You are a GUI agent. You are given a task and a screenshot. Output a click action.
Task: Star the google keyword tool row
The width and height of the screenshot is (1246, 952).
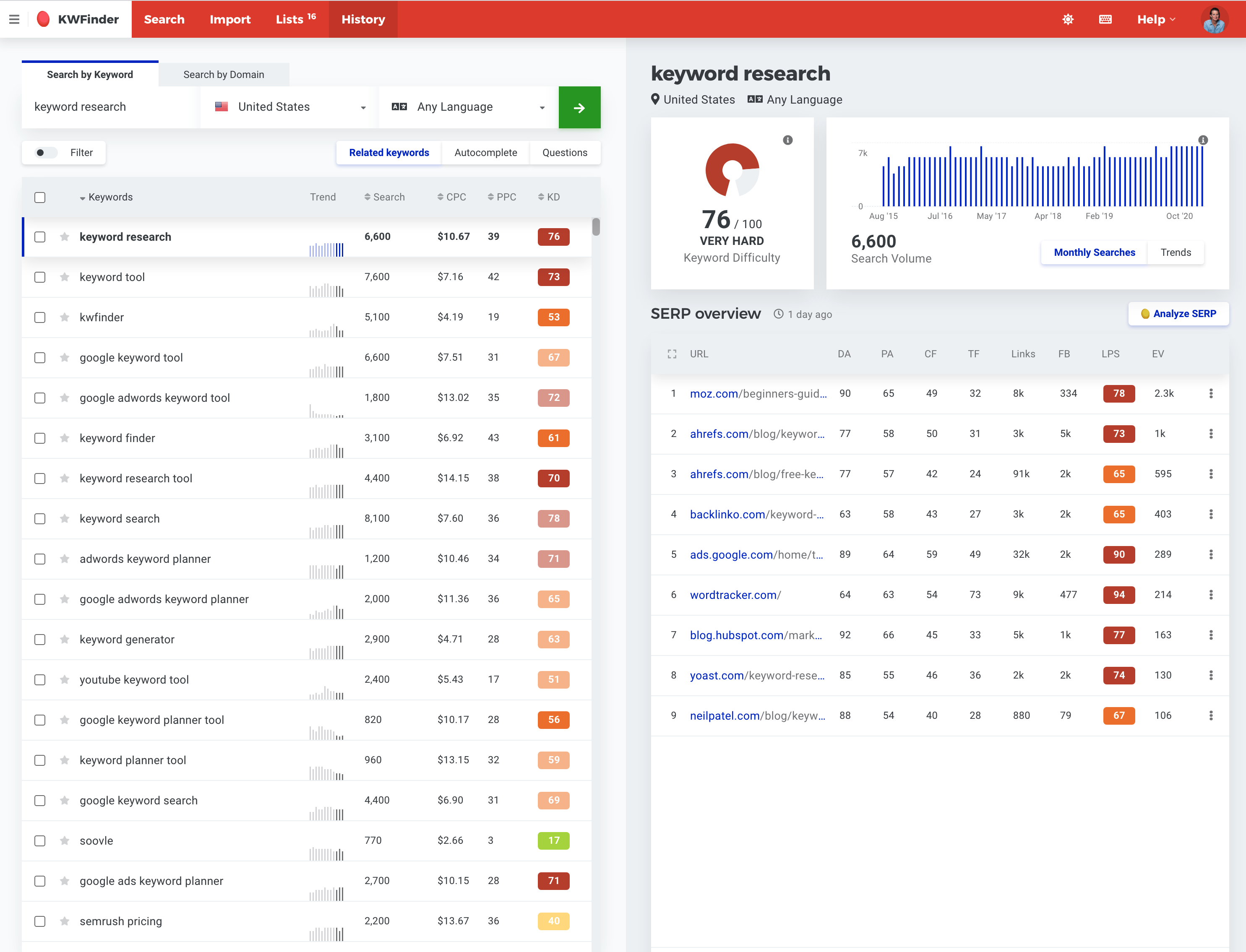(x=65, y=358)
